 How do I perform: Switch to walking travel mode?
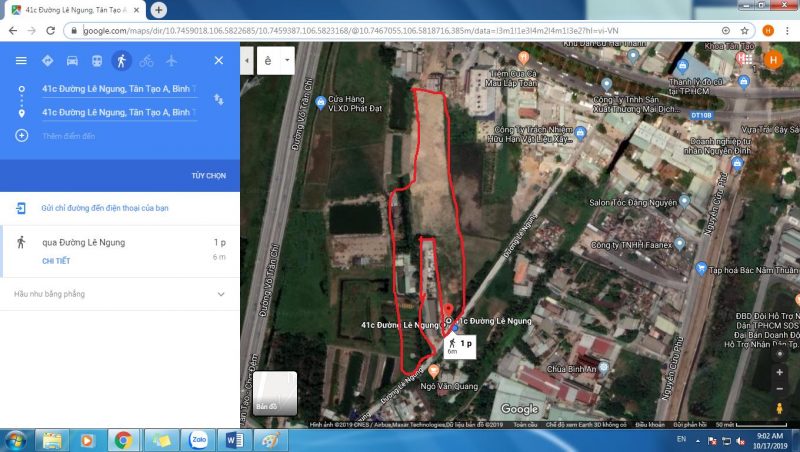(121, 60)
